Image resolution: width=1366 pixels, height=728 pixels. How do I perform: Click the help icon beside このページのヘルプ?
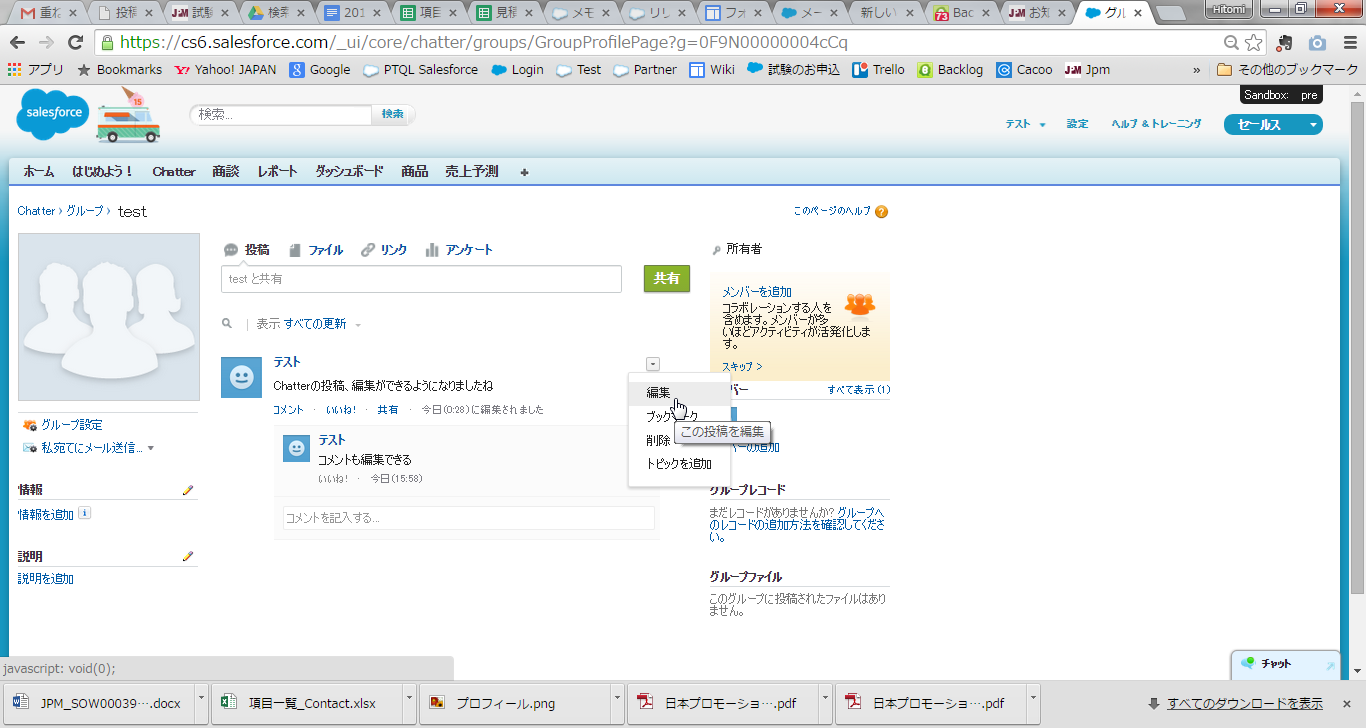881,212
